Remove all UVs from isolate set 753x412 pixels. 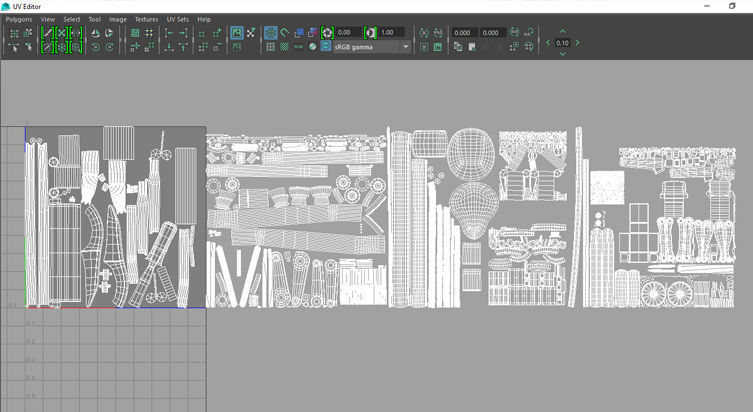(203, 47)
